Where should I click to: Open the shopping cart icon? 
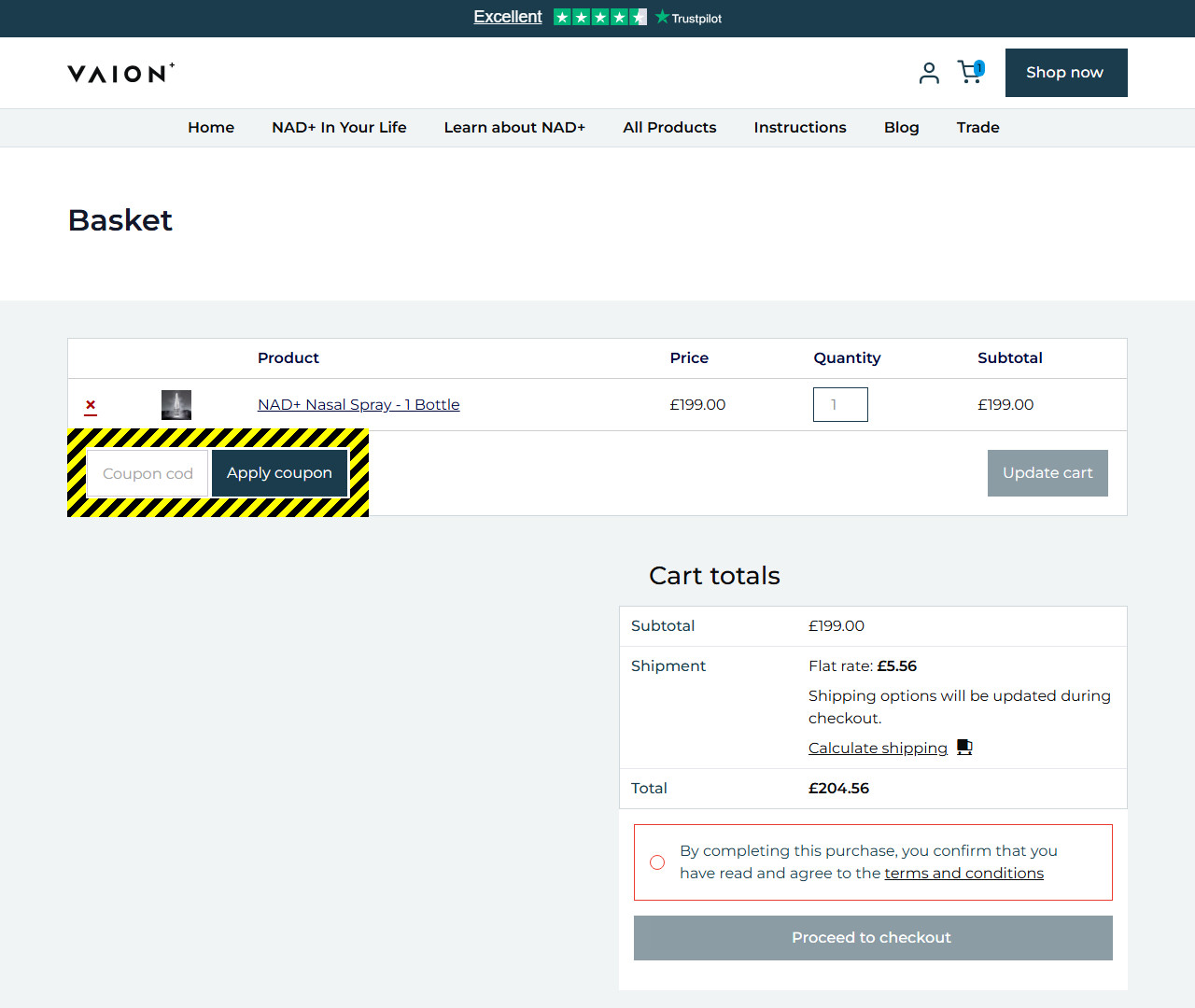pyautogui.click(x=971, y=72)
